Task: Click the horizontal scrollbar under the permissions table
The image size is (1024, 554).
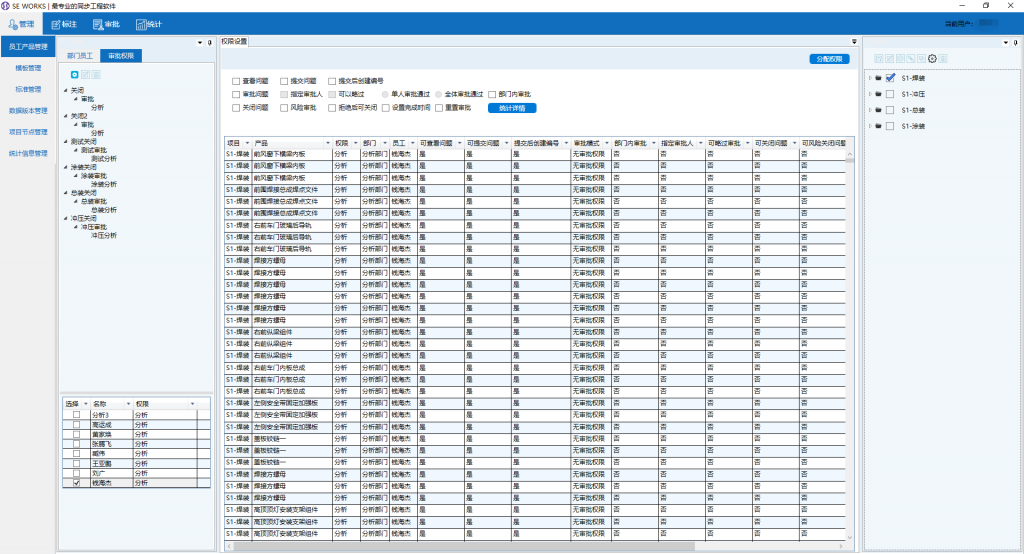Action: click(x=460, y=547)
